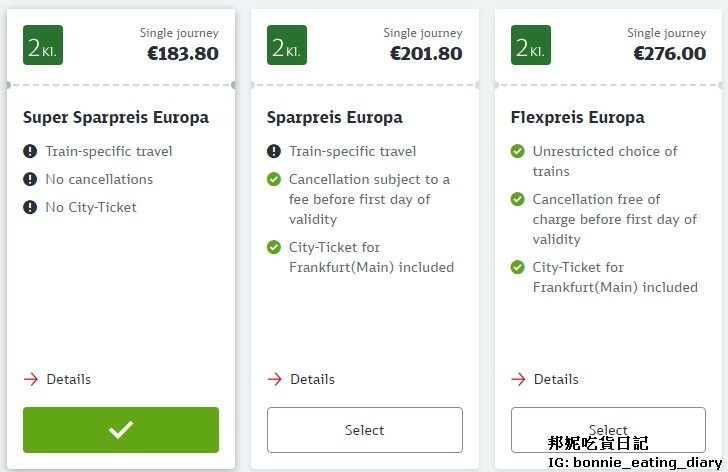
Task: Click green check beside Cancellation subject to a fee
Action: [274, 180]
